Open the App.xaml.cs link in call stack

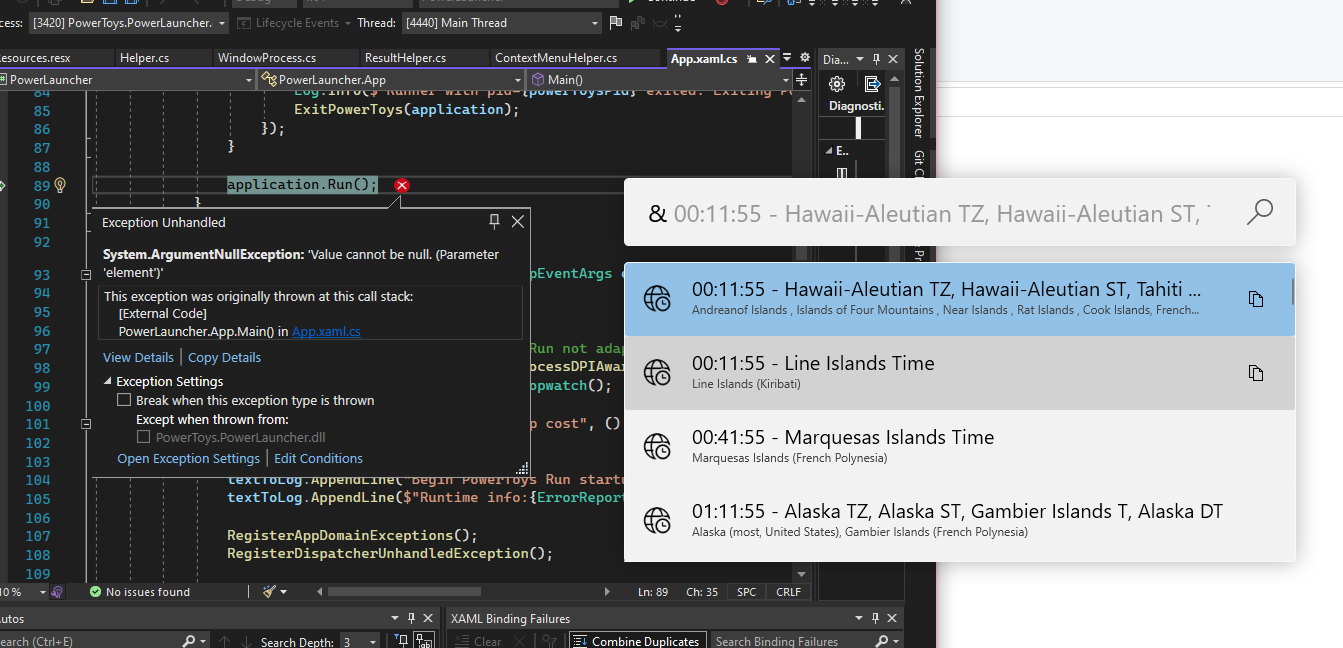(x=326, y=331)
